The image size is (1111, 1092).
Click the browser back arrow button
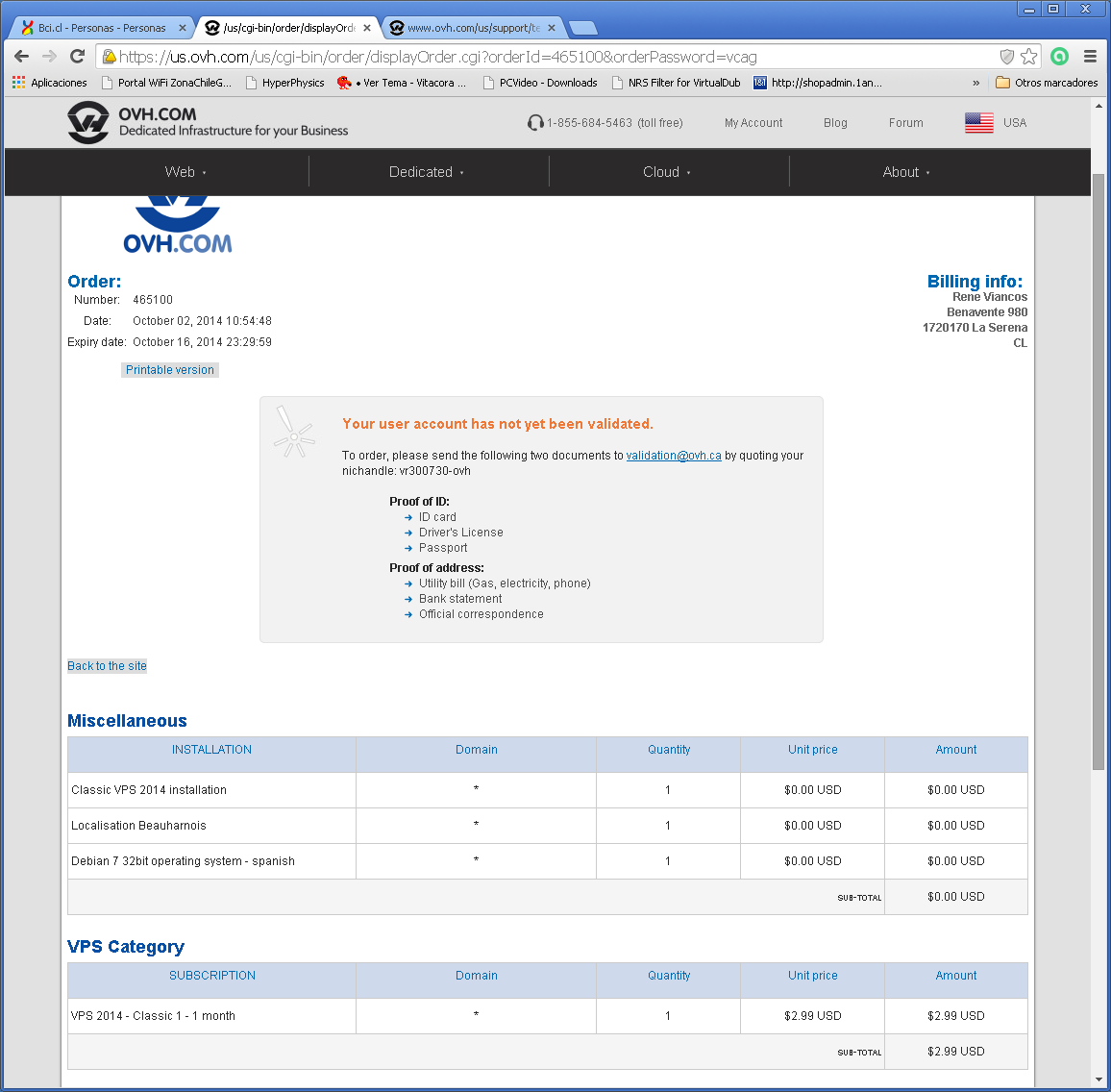click(21, 57)
